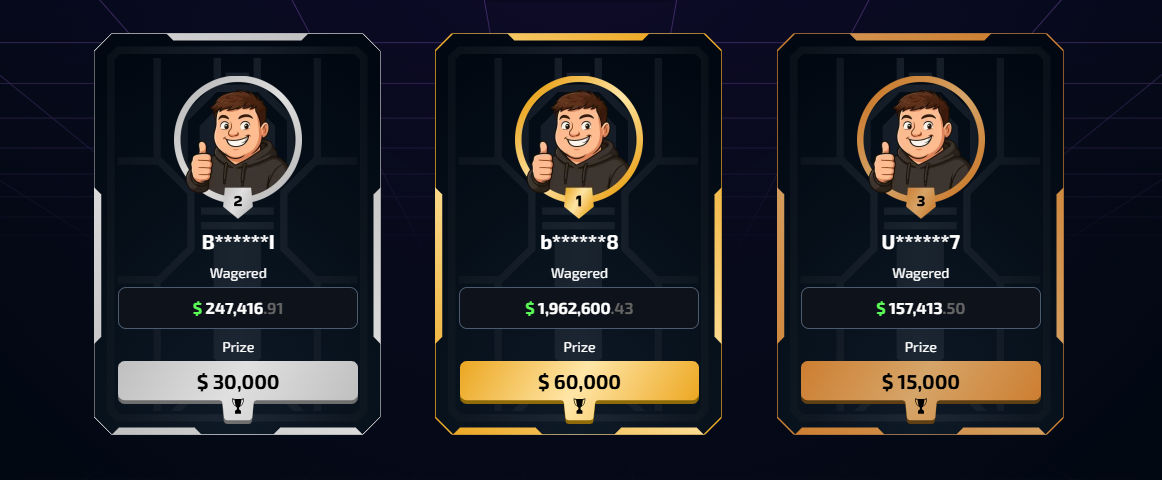Click the green dollar sign beside 157,413.50
The height and width of the screenshot is (480, 1162).
880,308
